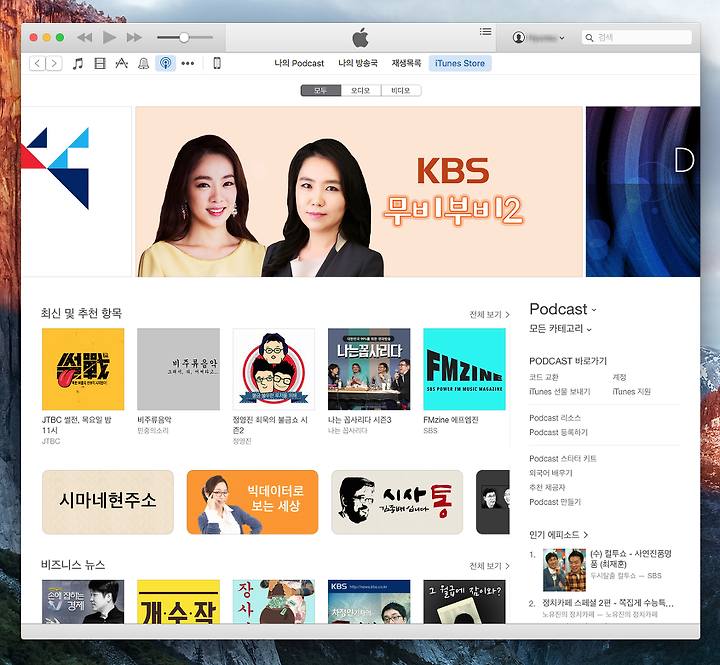
Task: Click the iTunes 선물 보내기 link
Action: [x=560, y=392]
